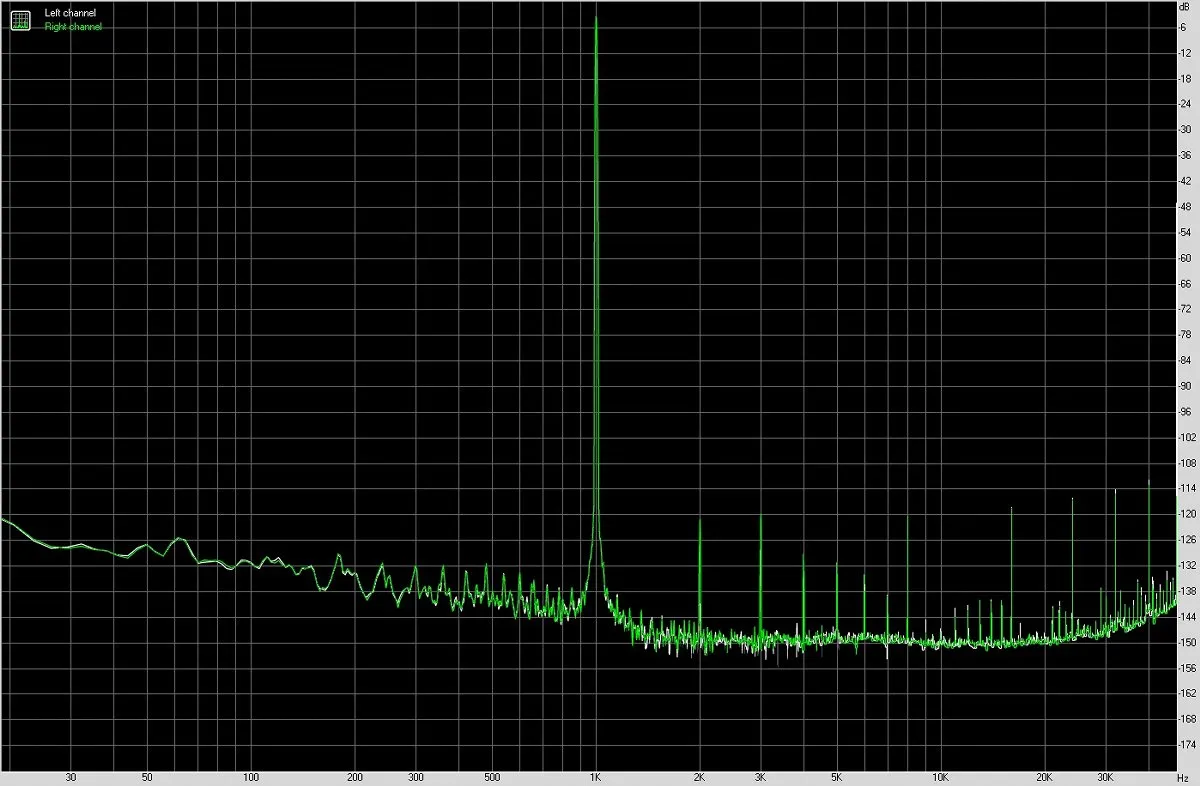Click the "100" frequency axis label
1200x786 pixels.
(251, 777)
